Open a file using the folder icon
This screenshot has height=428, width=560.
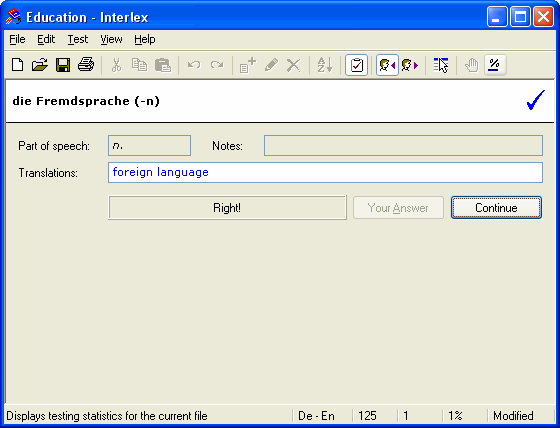40,65
